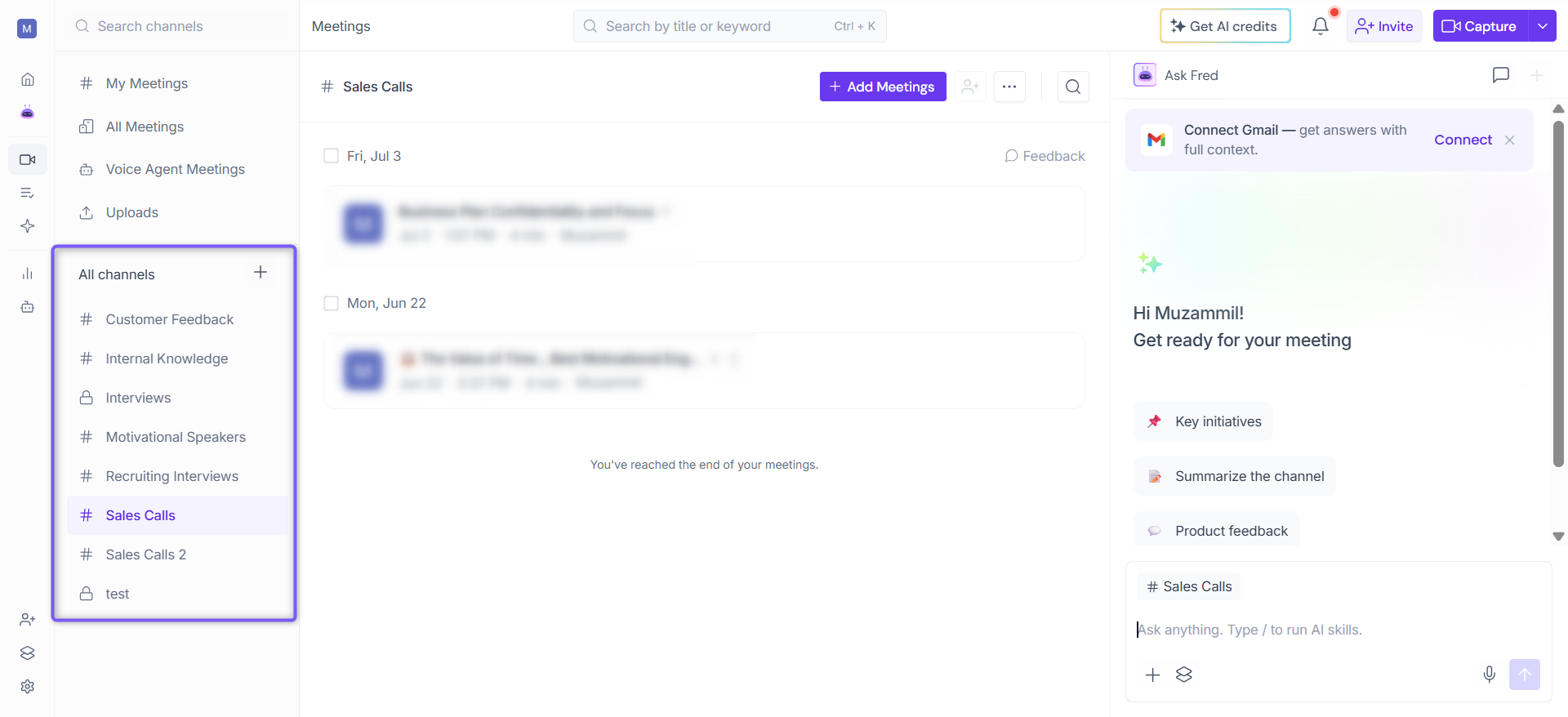Click the Add Meetings button
The image size is (1568, 717).
click(x=883, y=87)
